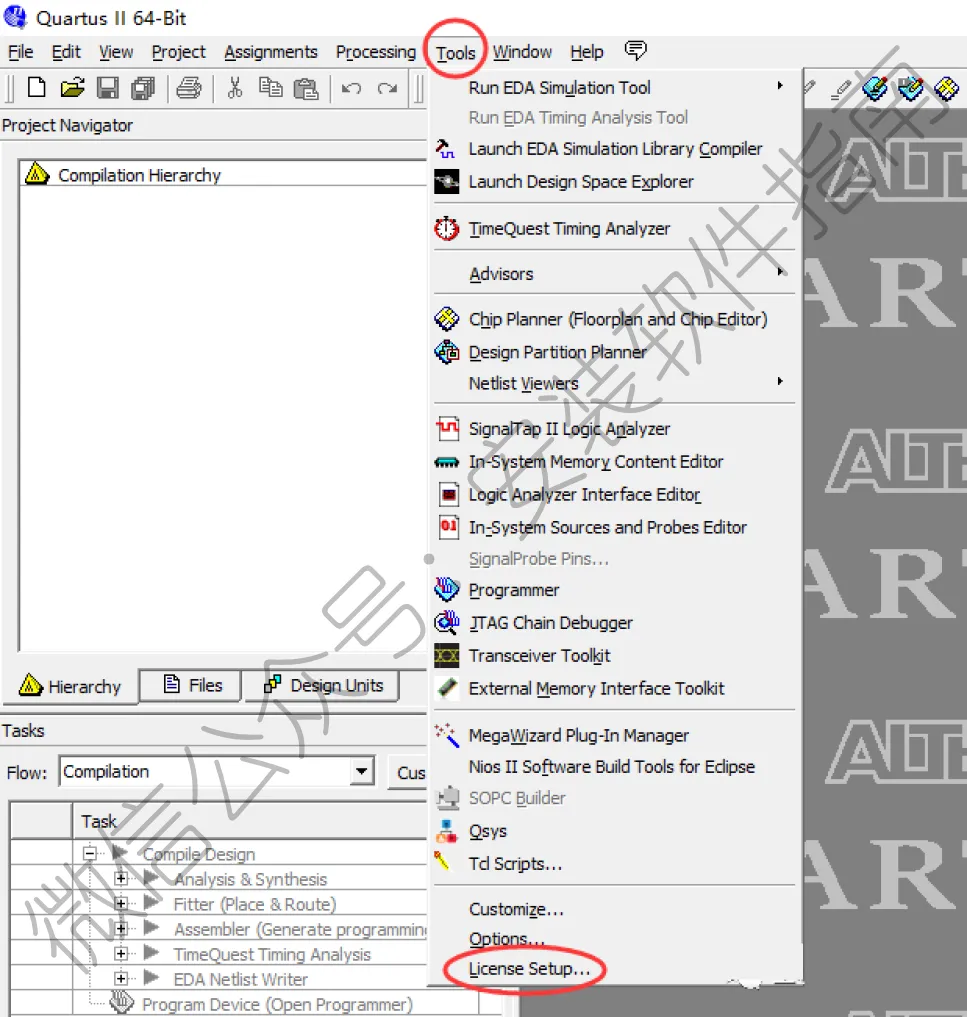Viewport: 967px width, 1017px height.
Task: Expand the EDA Netlist Writer task node
Action: (x=121, y=978)
